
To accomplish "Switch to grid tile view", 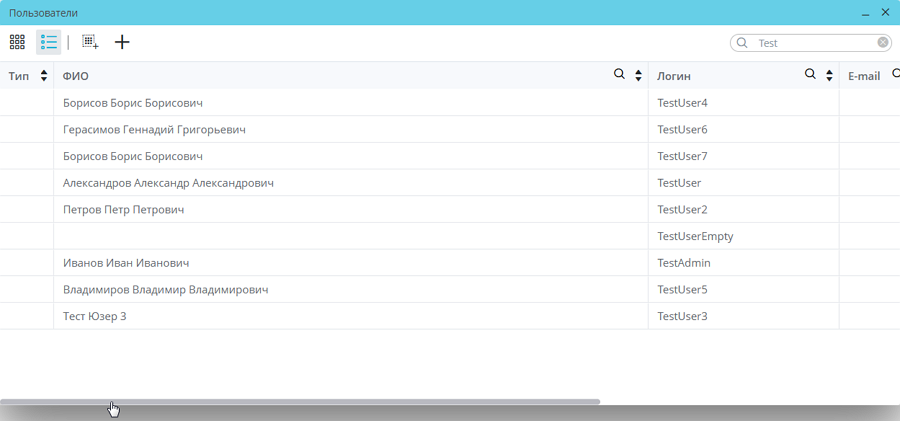I will [x=17, y=42].
